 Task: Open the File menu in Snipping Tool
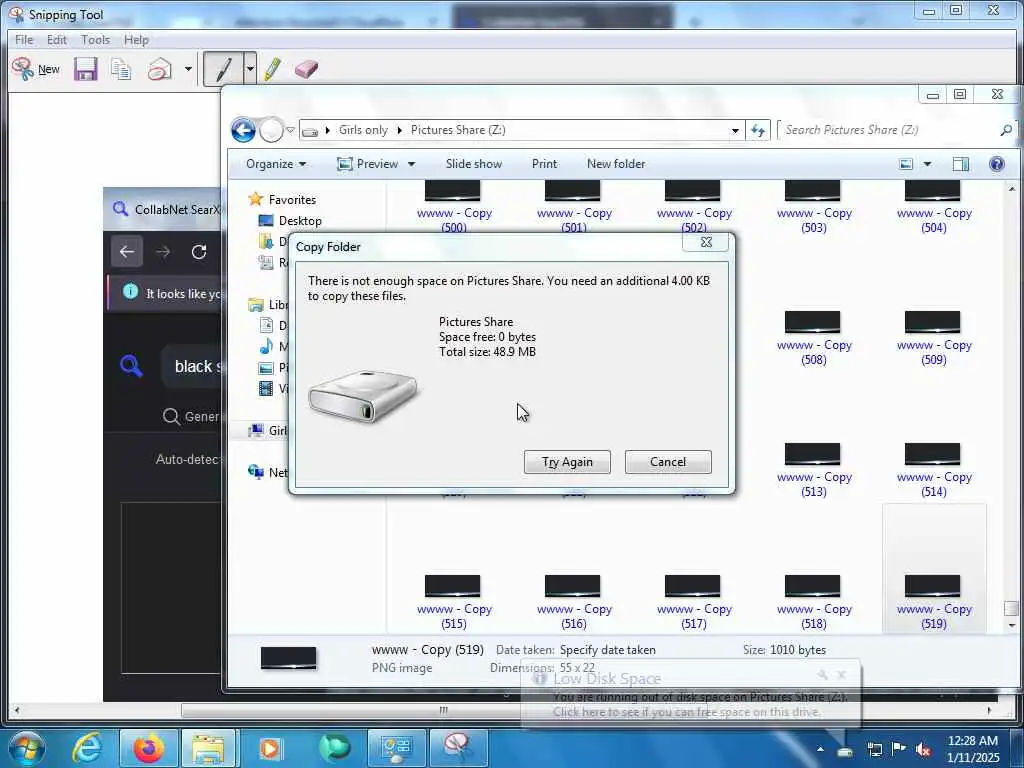click(x=24, y=40)
